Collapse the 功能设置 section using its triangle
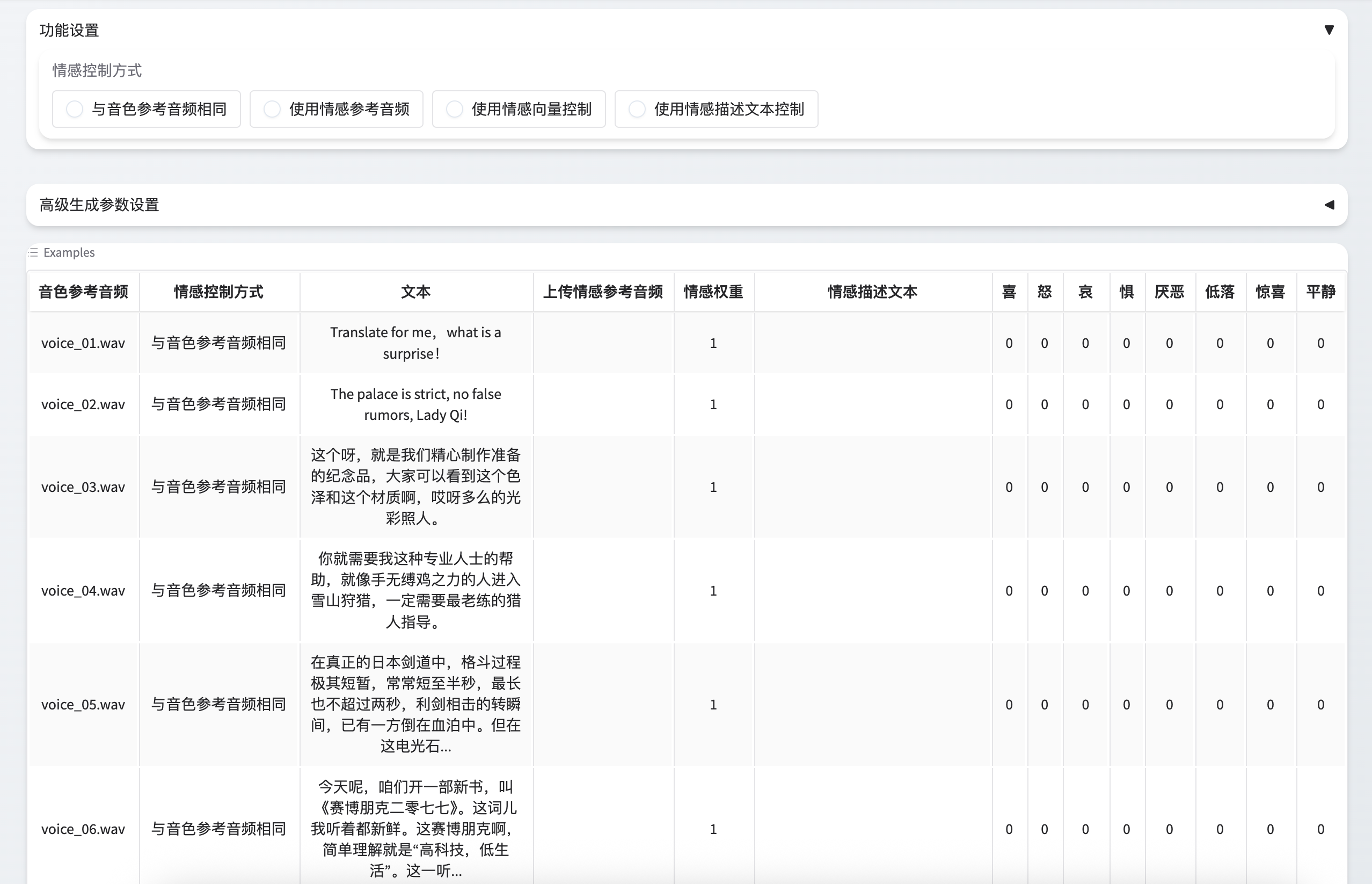 1330,30
